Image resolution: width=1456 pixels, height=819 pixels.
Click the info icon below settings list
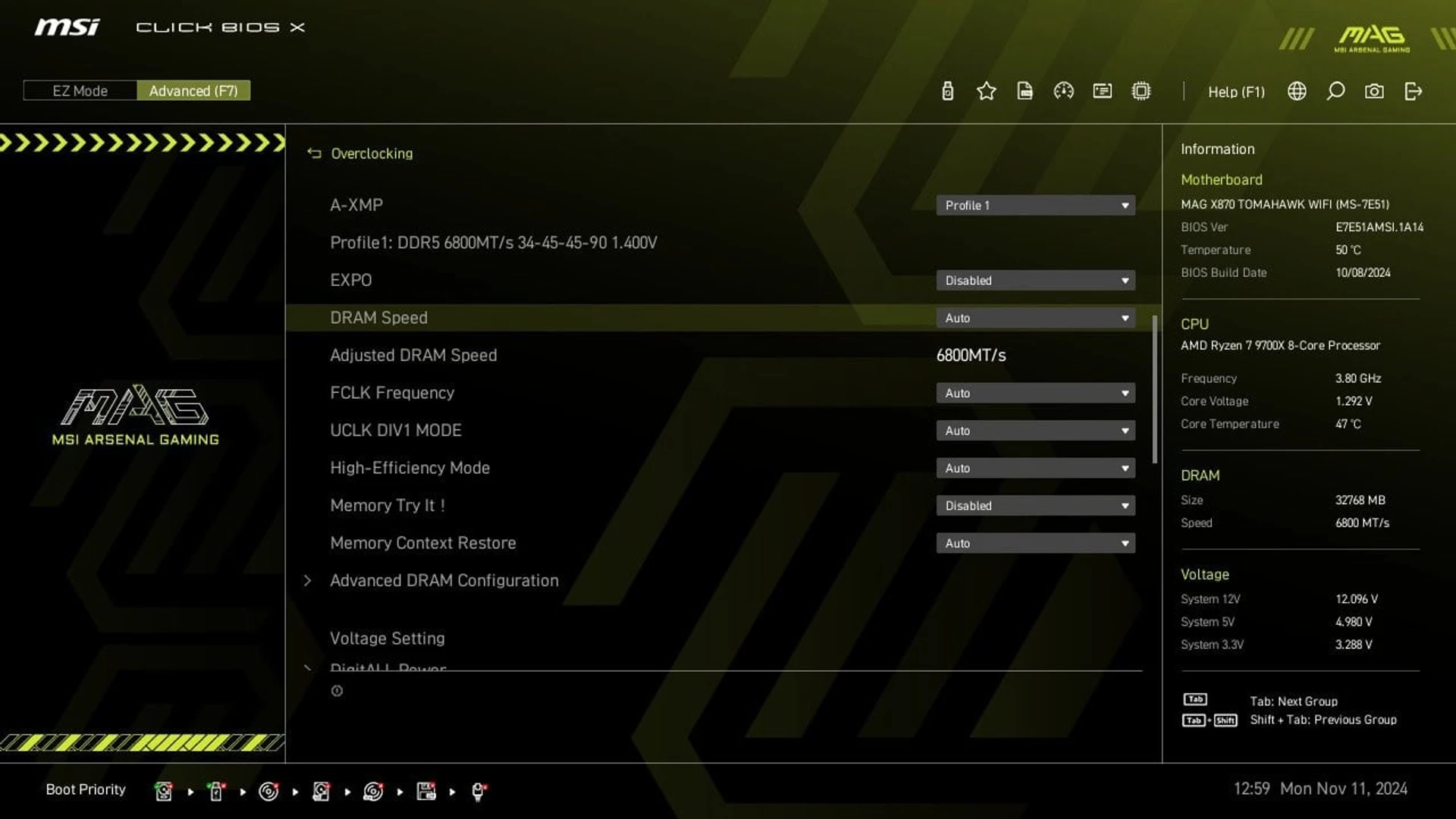click(337, 691)
